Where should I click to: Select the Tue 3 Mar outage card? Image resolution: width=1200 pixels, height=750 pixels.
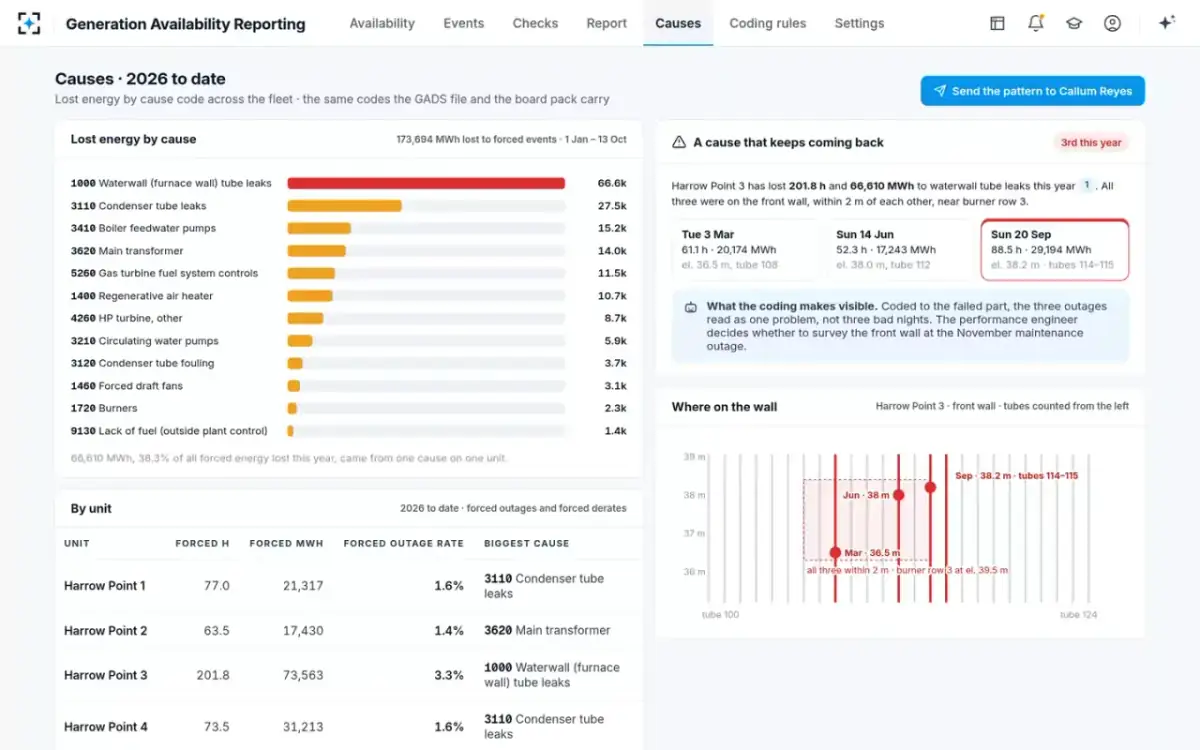(x=747, y=250)
